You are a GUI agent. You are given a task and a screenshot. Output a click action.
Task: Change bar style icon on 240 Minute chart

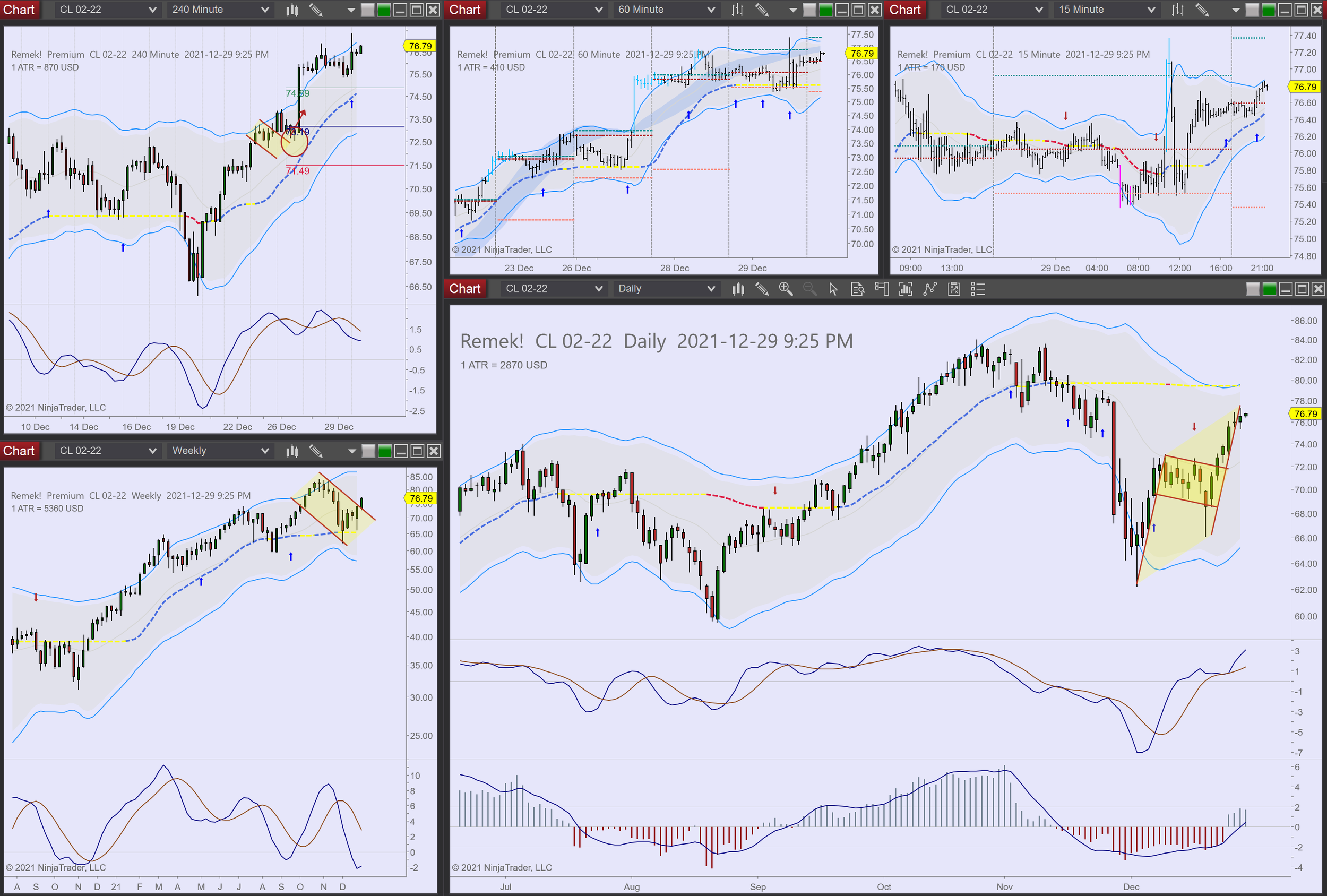point(292,10)
